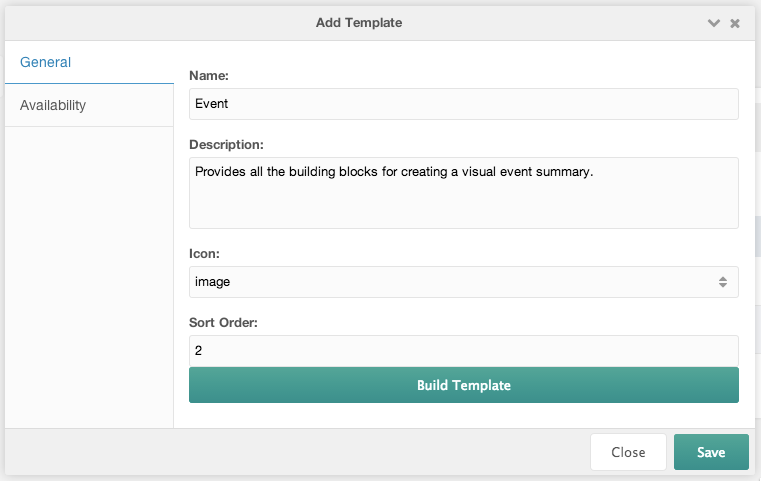Click the Close button in the footer
Image resolution: width=761 pixels, height=481 pixels.
[628, 452]
